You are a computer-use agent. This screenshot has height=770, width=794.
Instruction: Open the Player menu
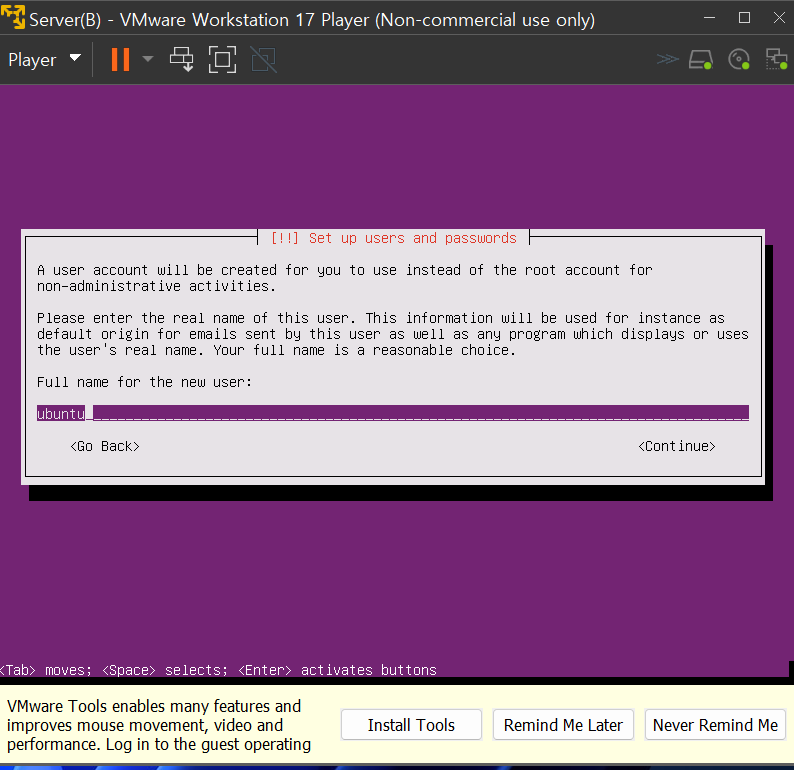pyautogui.click(x=45, y=60)
